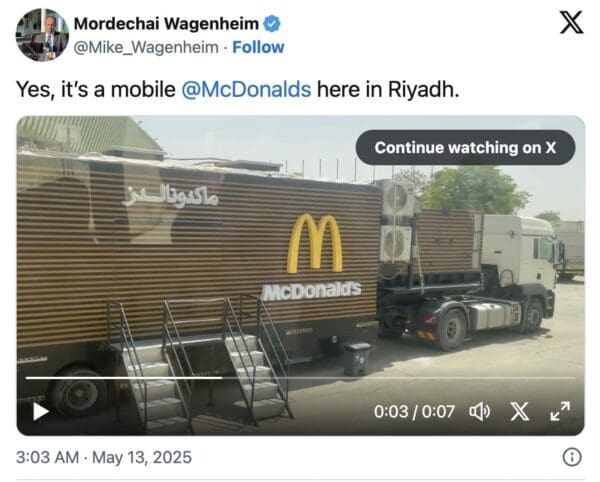Click the McDonald's truck video frame
This screenshot has width=600, height=482.
[x=300, y=275]
